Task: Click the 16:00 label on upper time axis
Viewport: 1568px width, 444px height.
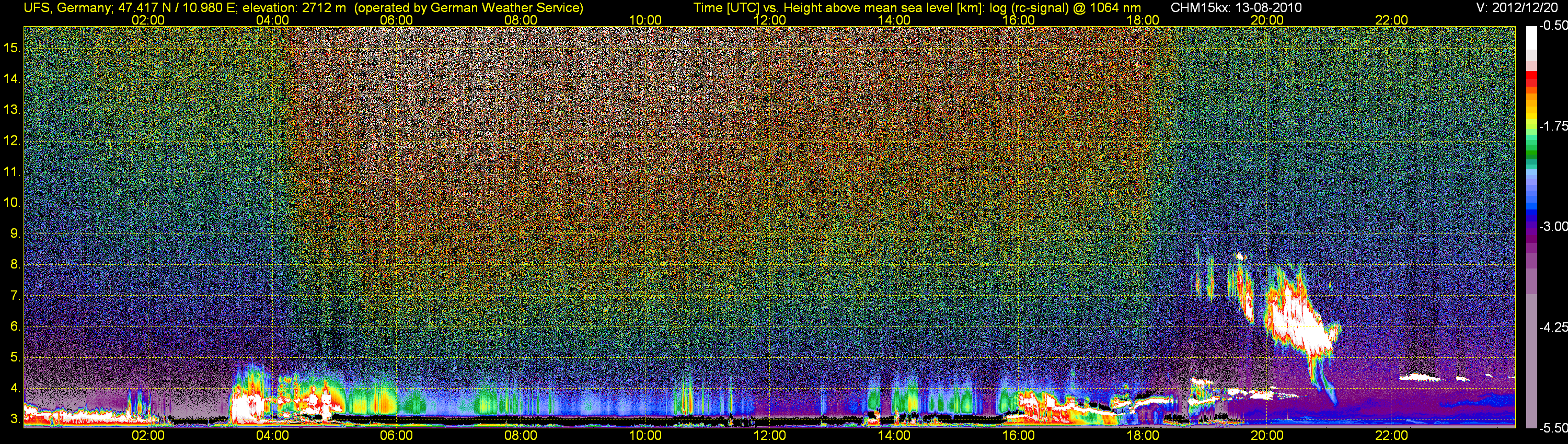Action: 1018,20
